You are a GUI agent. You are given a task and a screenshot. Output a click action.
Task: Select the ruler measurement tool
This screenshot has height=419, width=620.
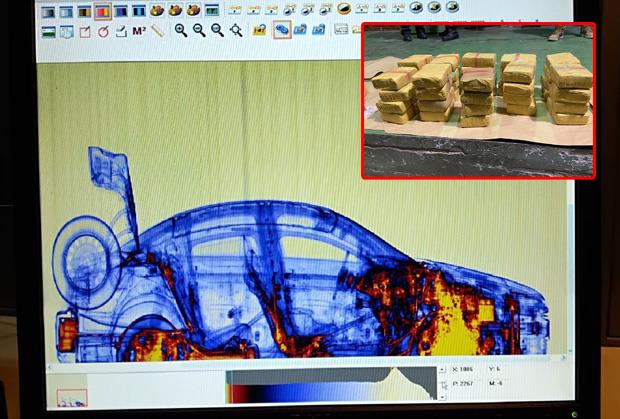157,31
